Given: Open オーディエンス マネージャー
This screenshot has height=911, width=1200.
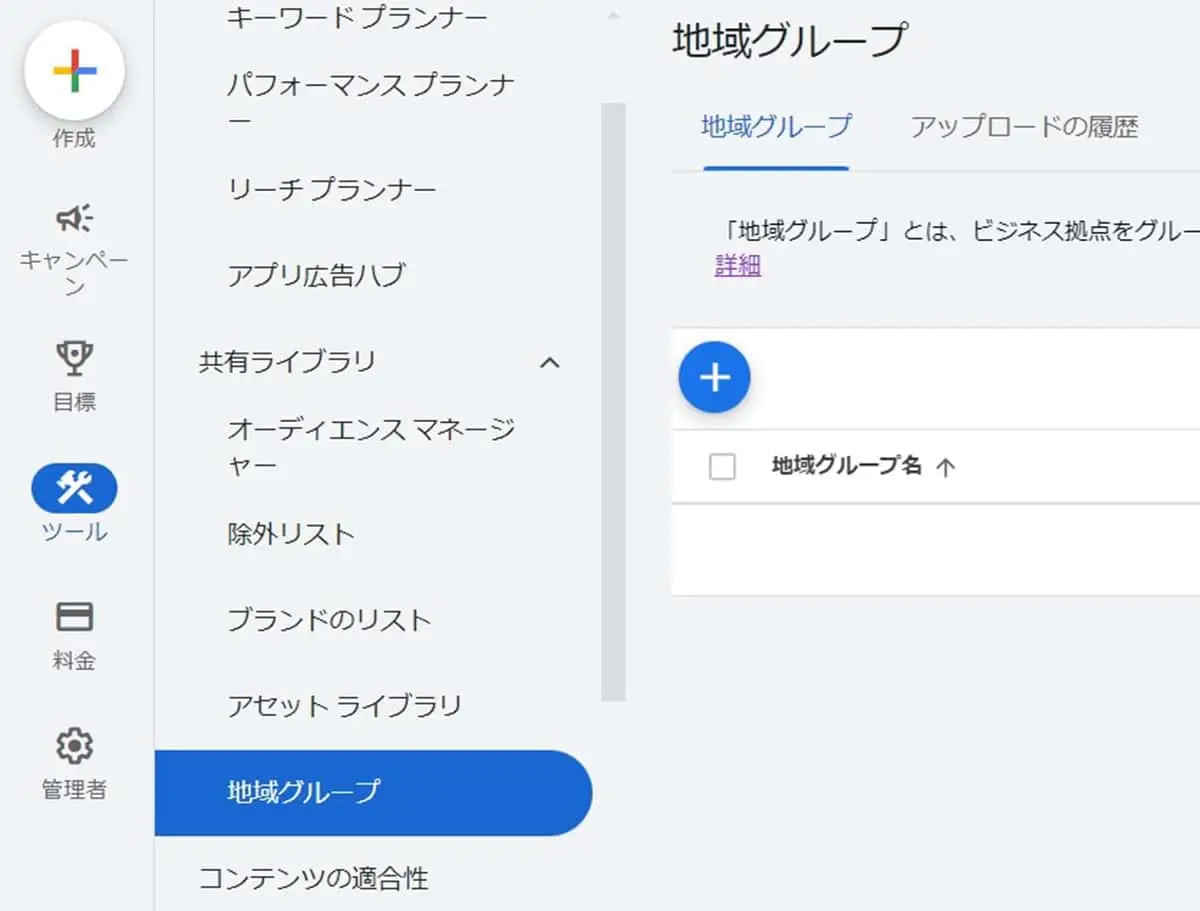Looking at the screenshot, I should tap(370, 445).
